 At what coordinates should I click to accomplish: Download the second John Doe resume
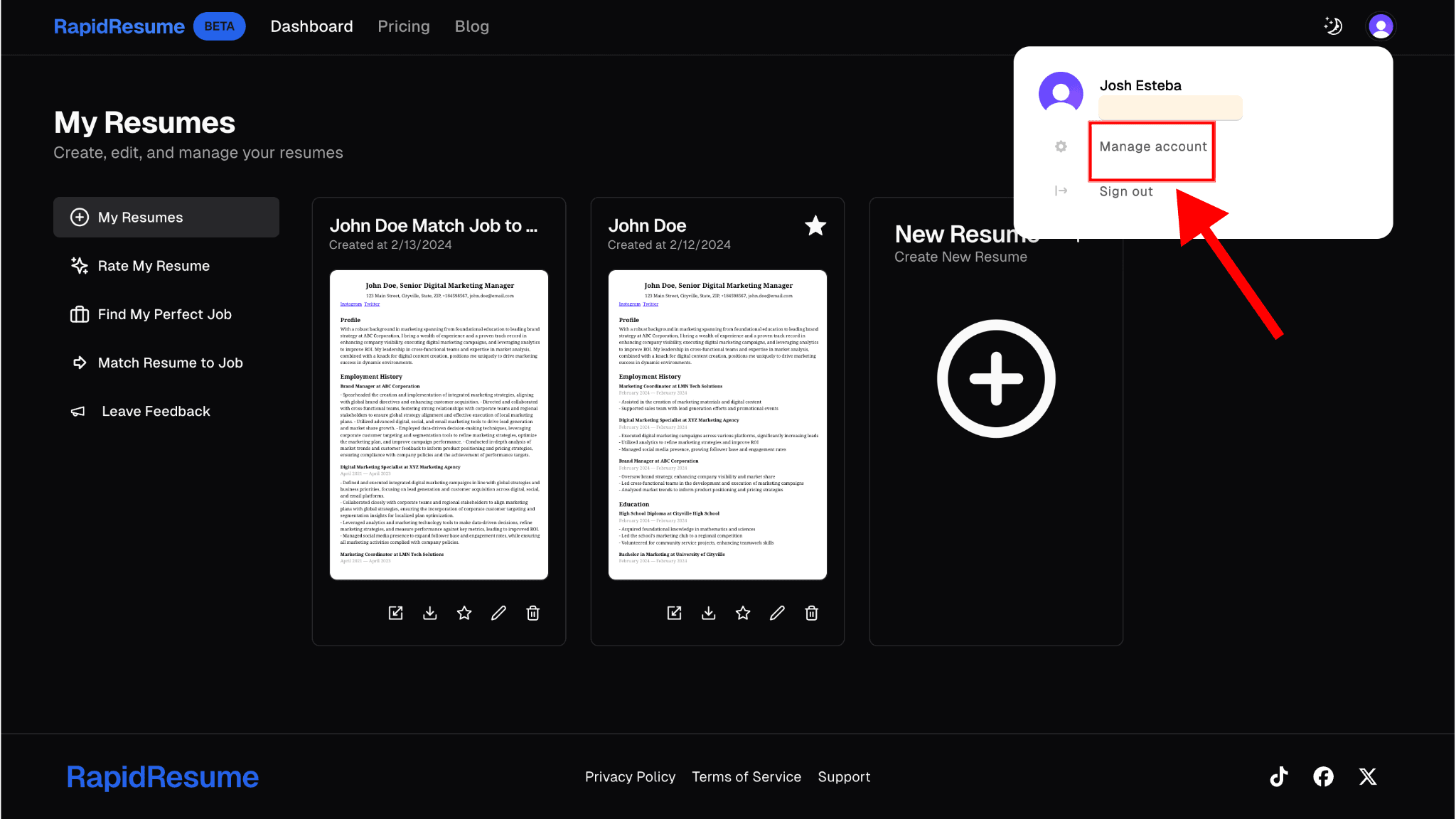coord(709,613)
